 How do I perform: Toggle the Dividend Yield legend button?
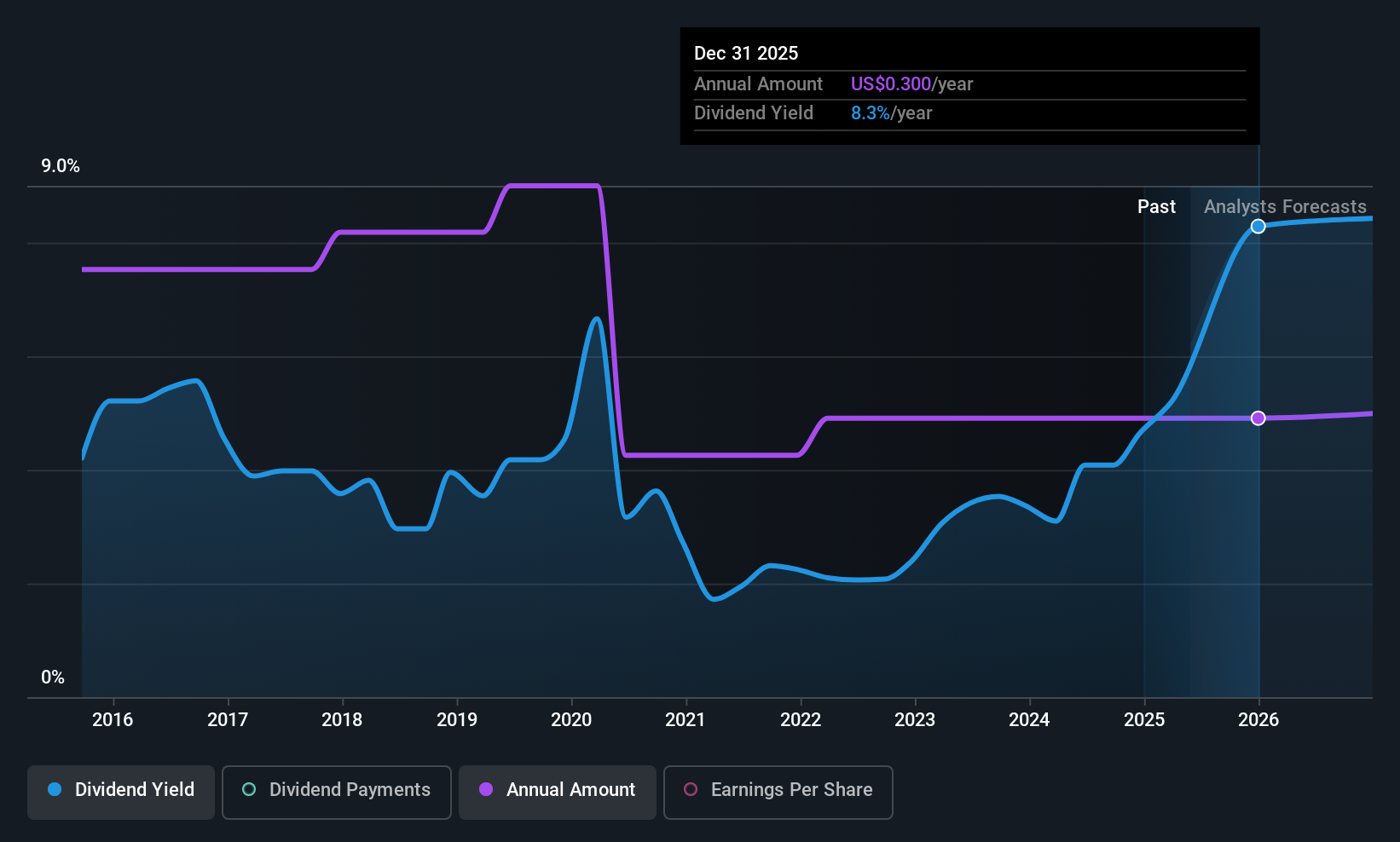[x=121, y=792]
